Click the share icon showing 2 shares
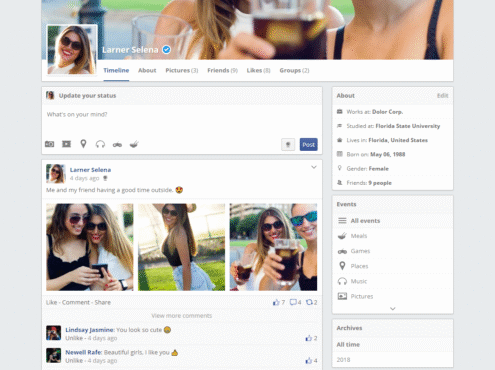Screen dimensions: 495x370 [309, 302]
